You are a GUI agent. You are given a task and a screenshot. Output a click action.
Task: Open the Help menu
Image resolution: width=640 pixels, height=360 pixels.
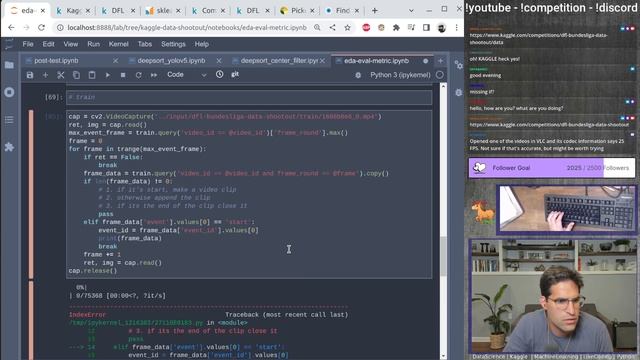202,44
